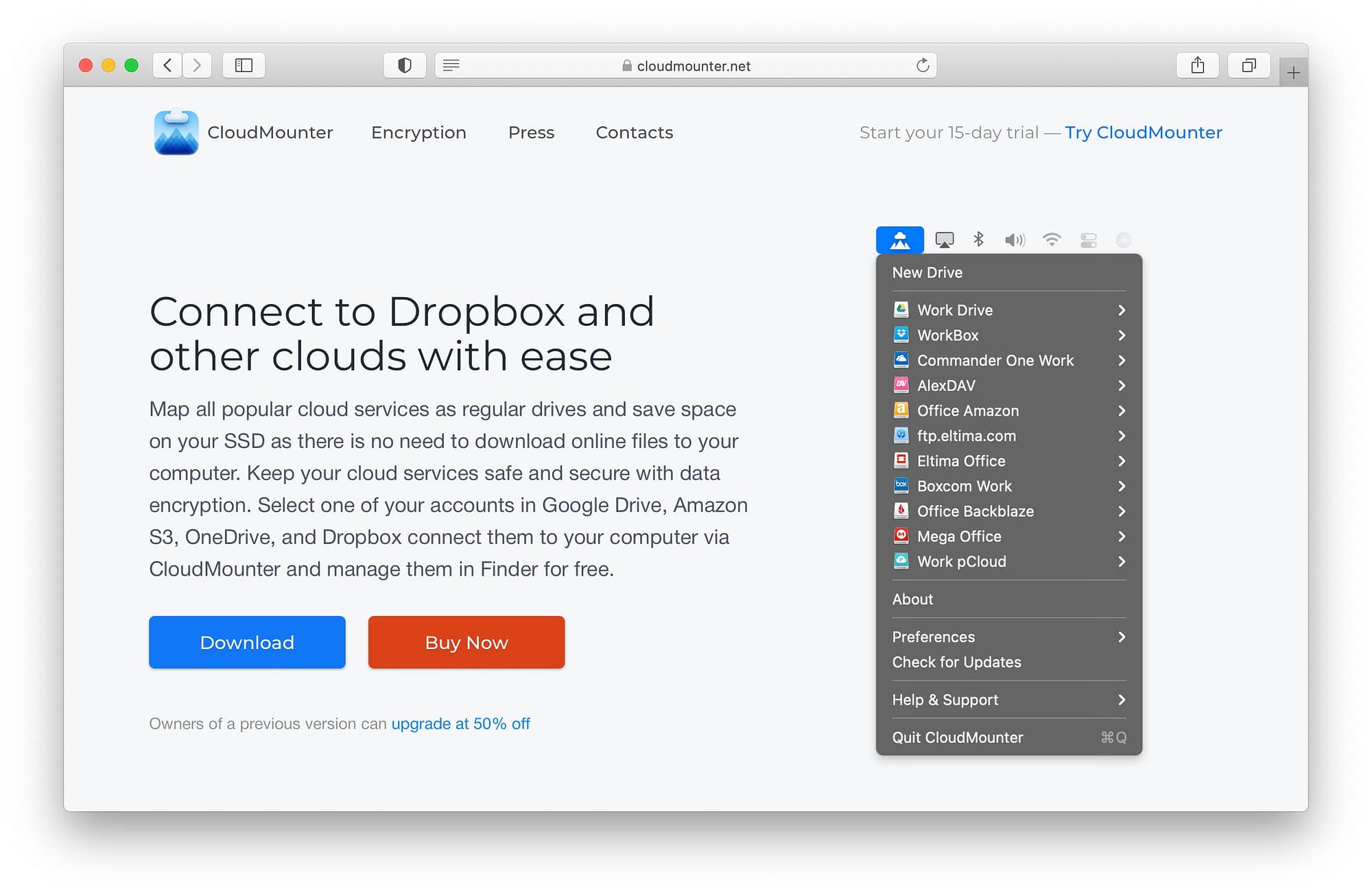Follow the Try CloudMounter link
Screen dimensions: 1372x896
[1143, 132]
